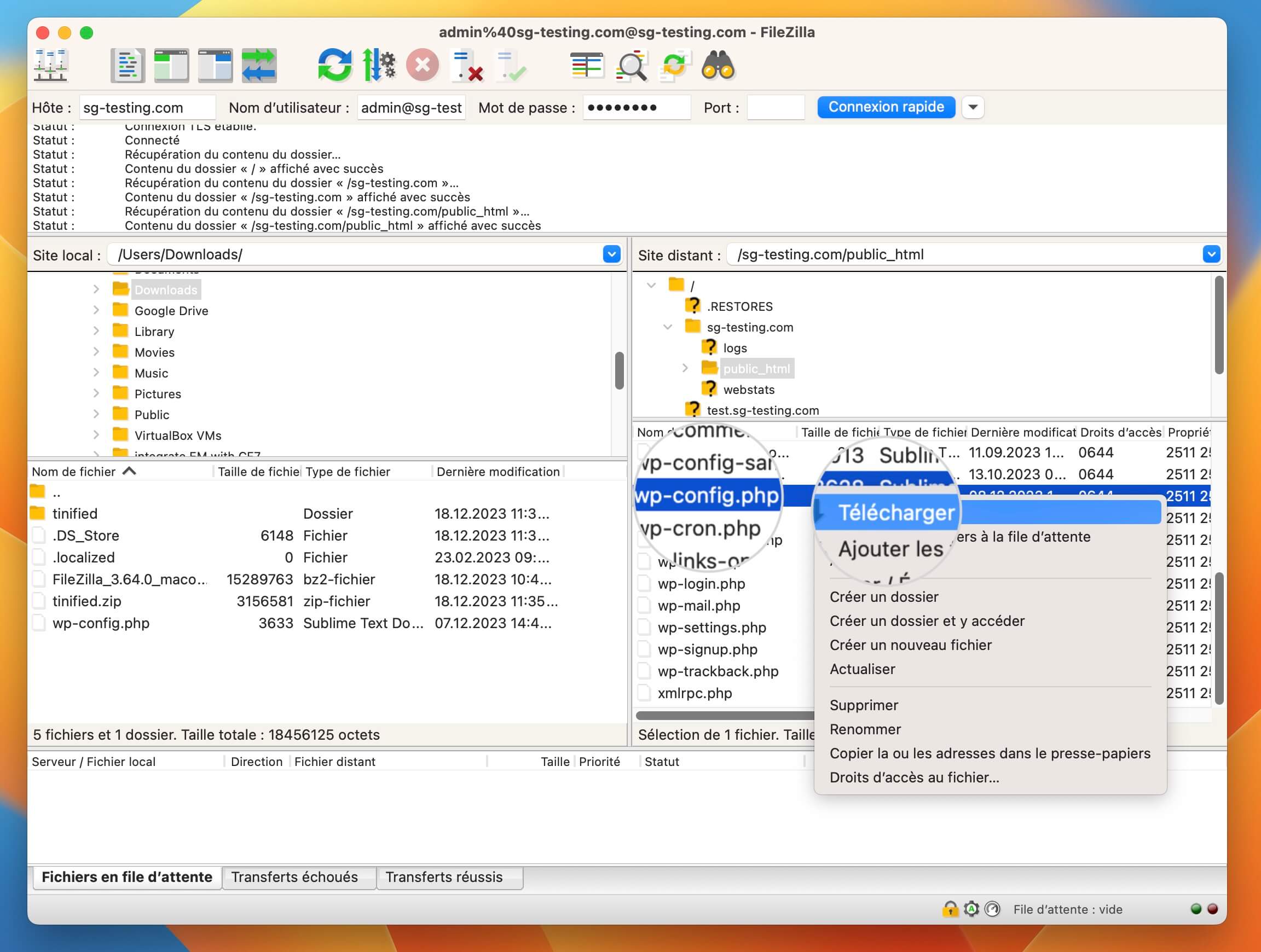The width and height of the screenshot is (1261, 952).
Task: Search files with binoculars icon
Action: tap(718, 66)
